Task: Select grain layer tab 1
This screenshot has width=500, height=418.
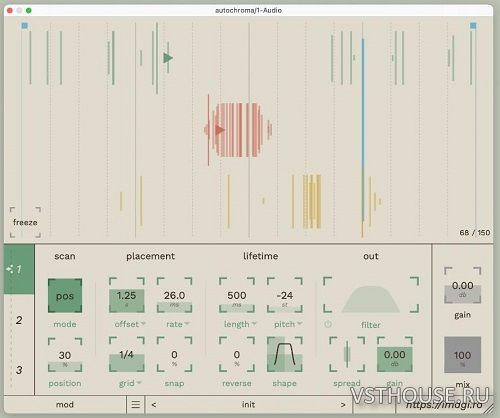Action: 19,269
